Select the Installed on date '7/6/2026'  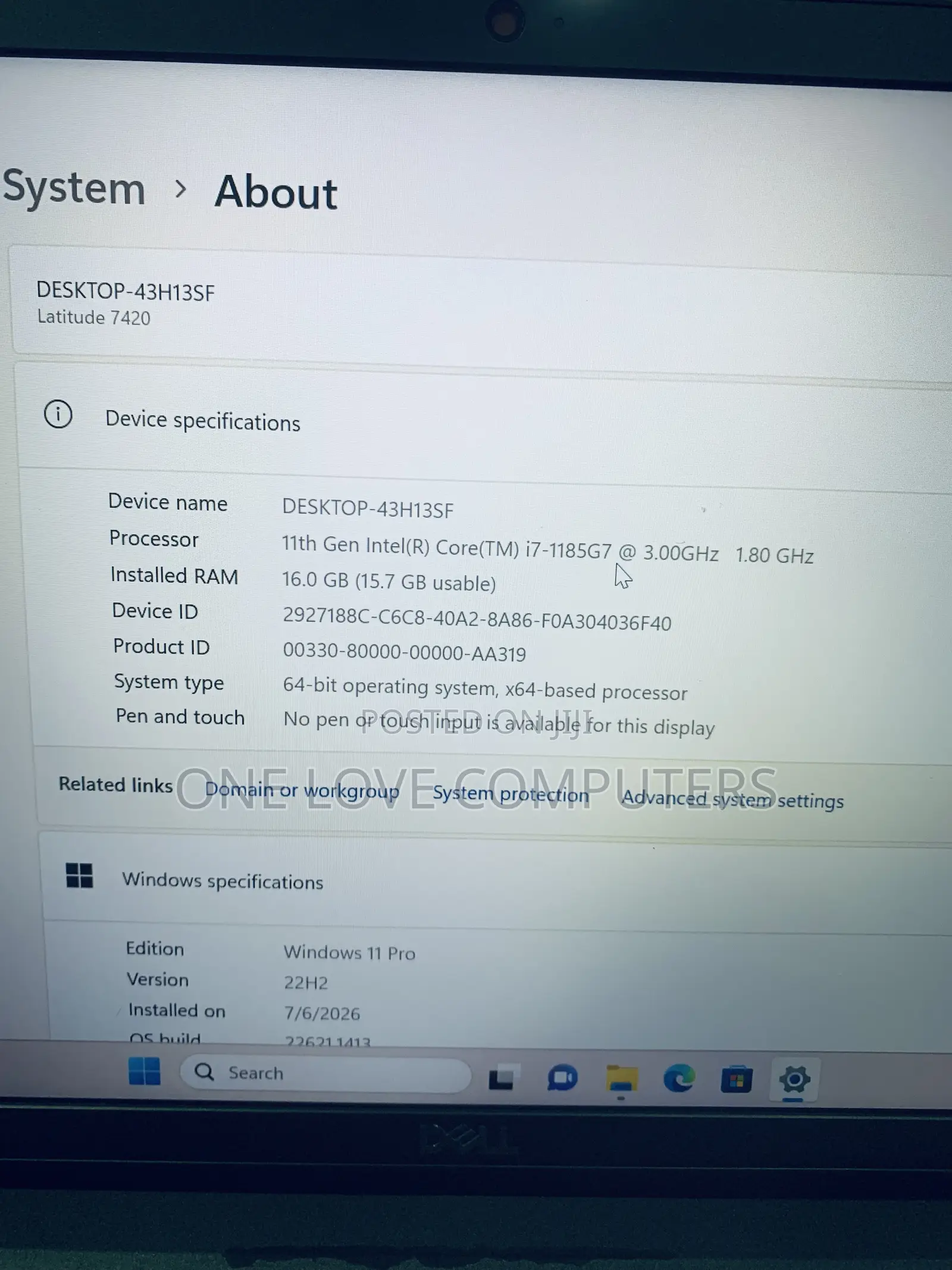coord(322,1014)
